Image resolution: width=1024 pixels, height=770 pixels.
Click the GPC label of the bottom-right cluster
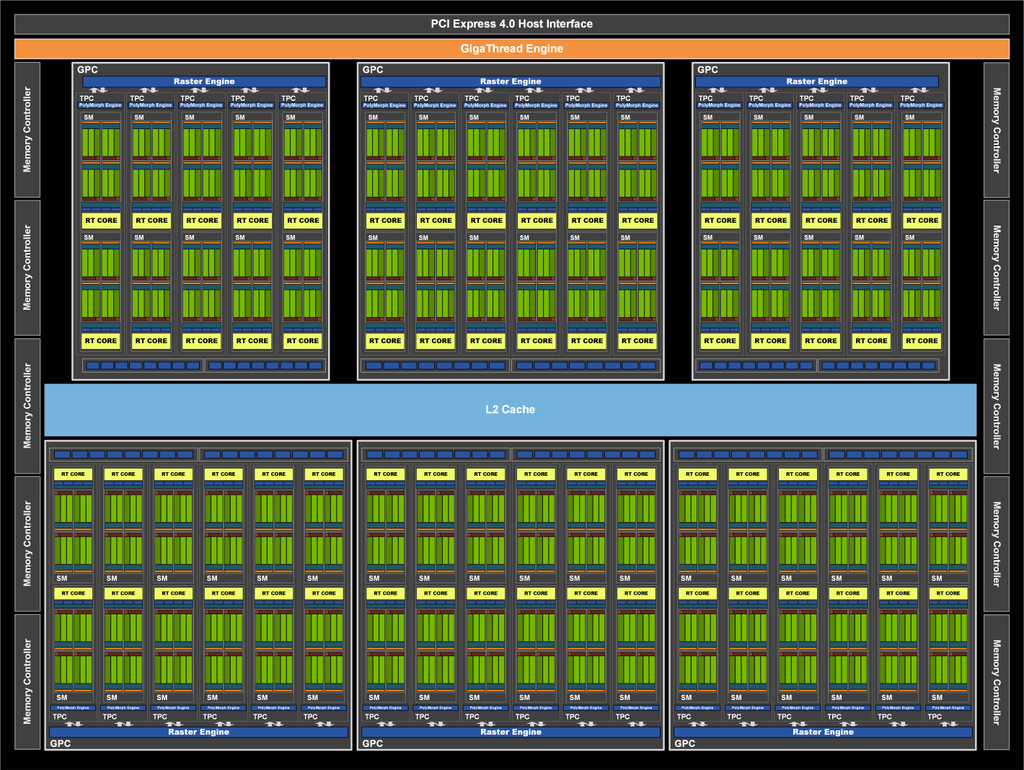[x=685, y=744]
